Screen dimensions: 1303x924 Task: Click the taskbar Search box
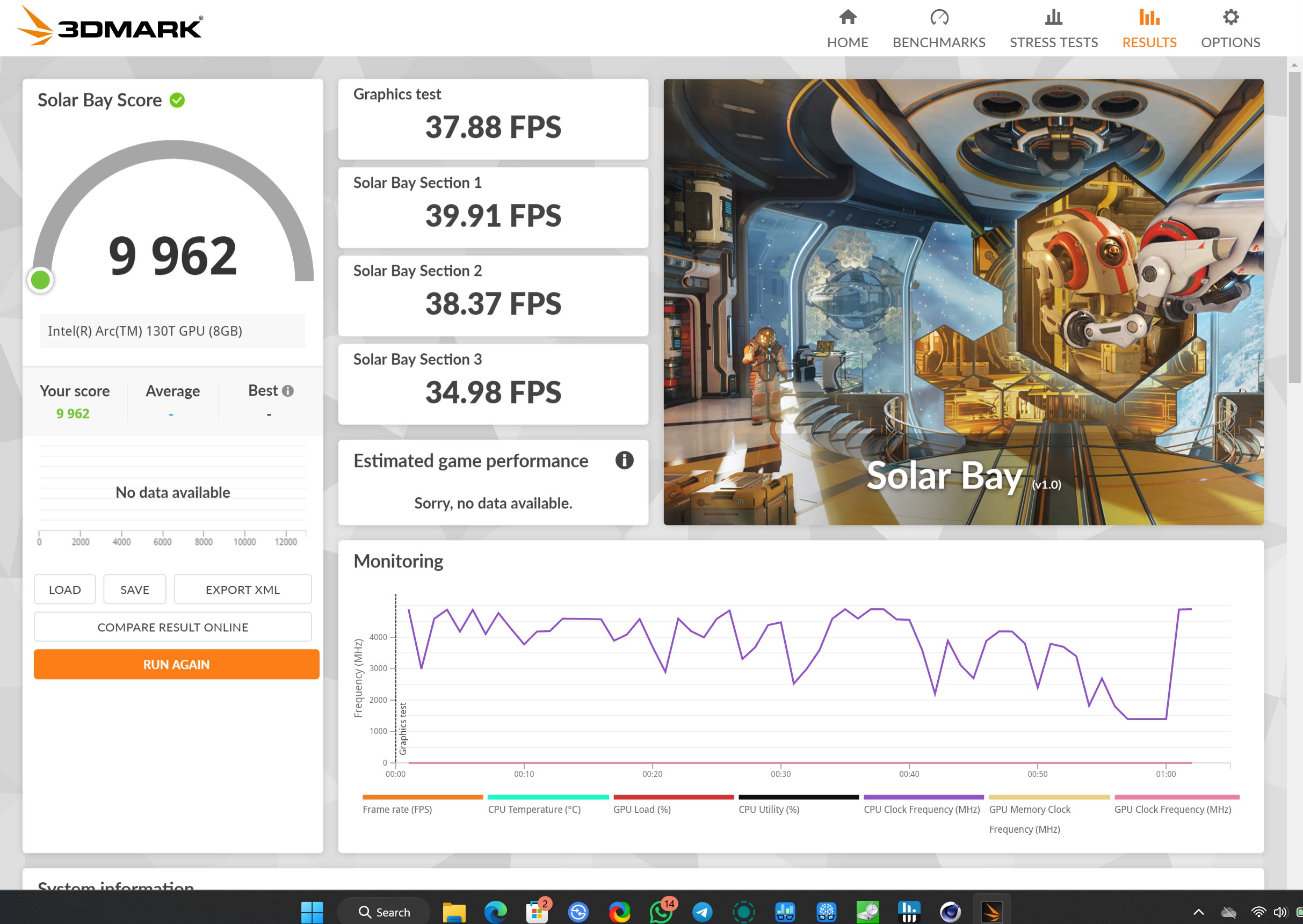[x=384, y=912]
